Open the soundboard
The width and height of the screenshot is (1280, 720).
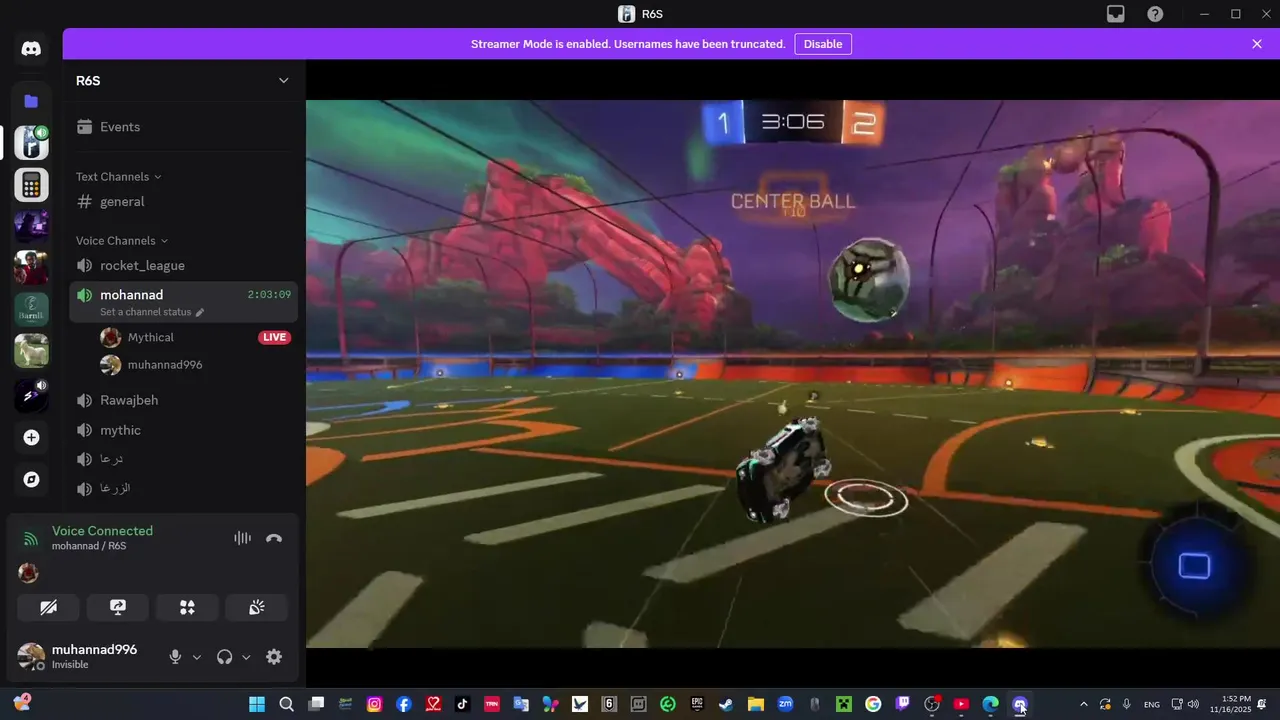click(x=256, y=607)
